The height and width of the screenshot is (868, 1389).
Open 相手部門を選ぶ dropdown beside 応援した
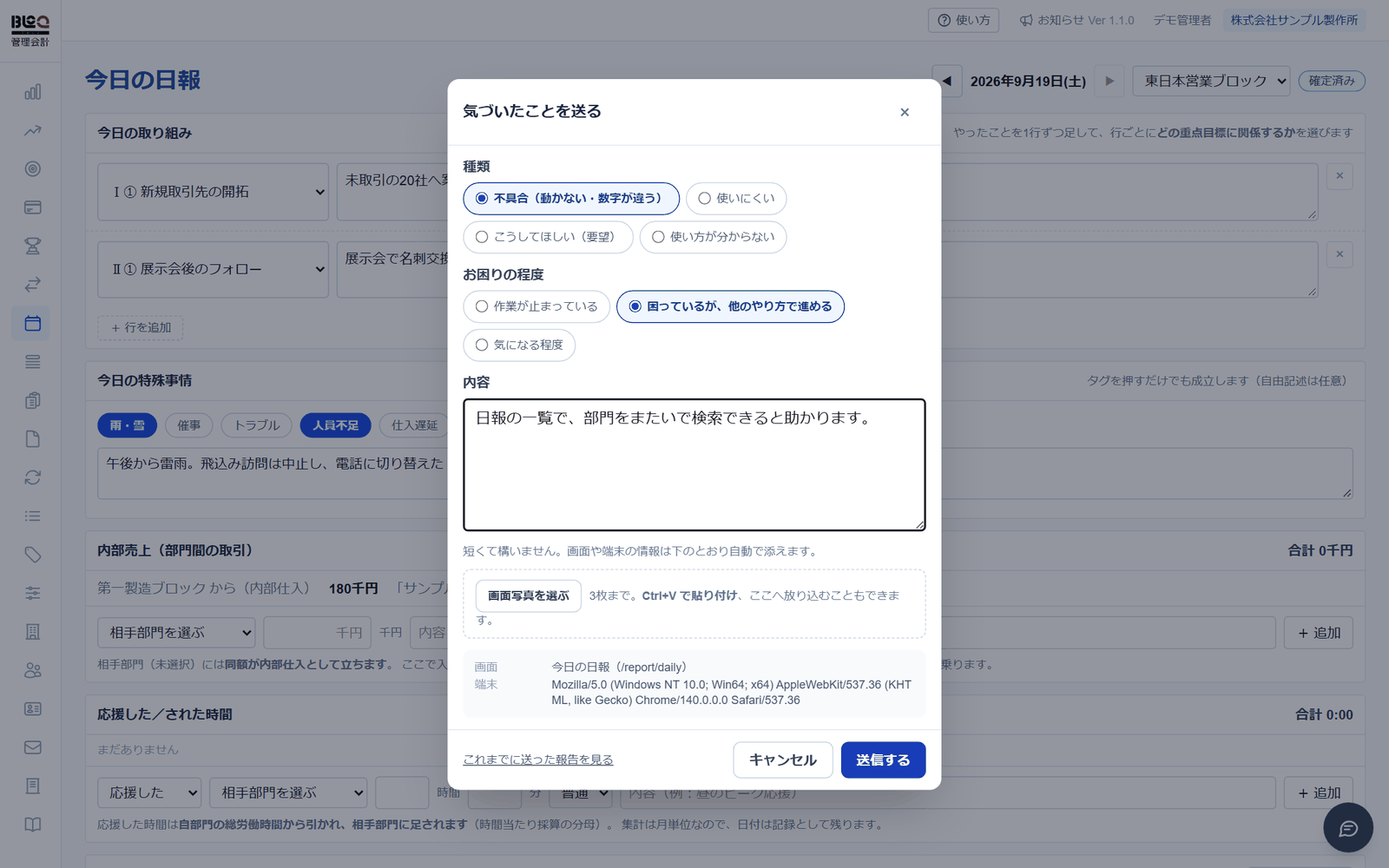(x=288, y=792)
